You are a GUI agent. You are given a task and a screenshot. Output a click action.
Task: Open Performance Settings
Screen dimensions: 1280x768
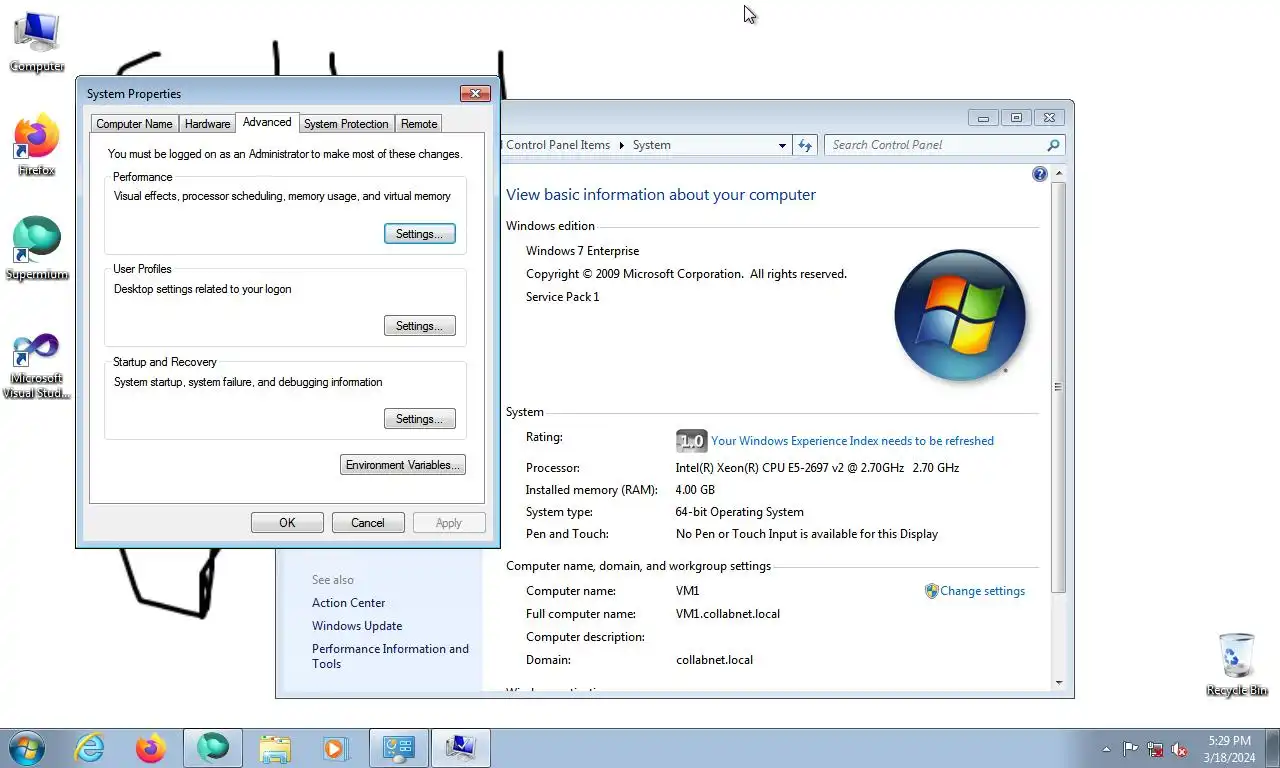(420, 234)
